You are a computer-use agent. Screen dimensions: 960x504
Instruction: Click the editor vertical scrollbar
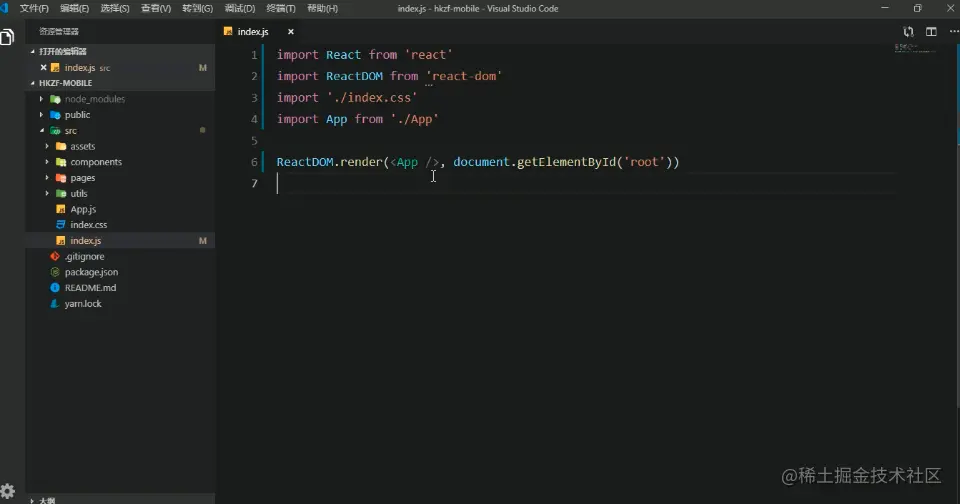tap(958, 227)
